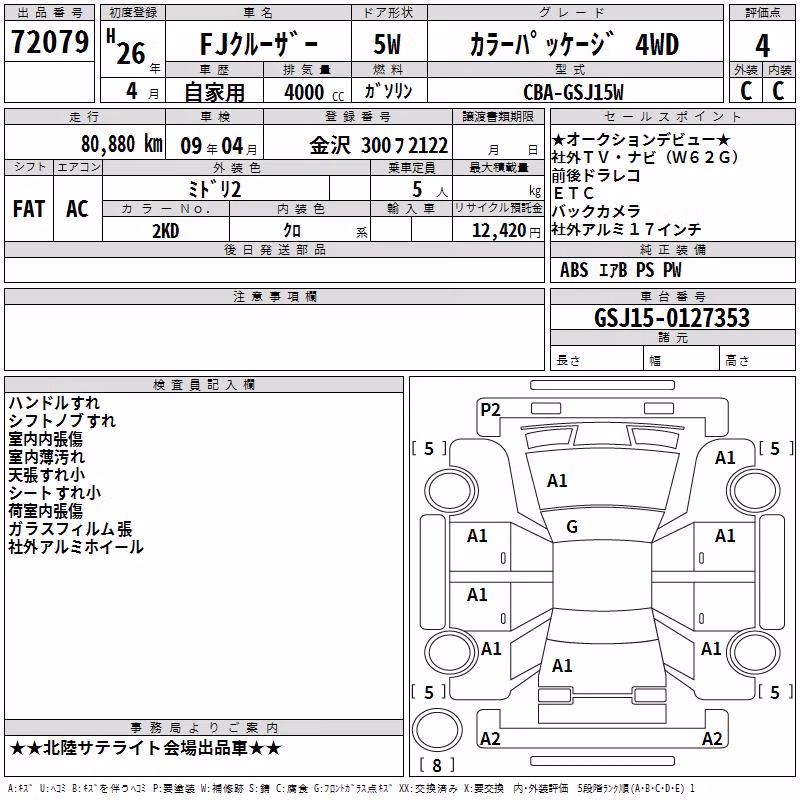
Task: Click inspector note 室内薄汚れ
Action: [x=46, y=457]
